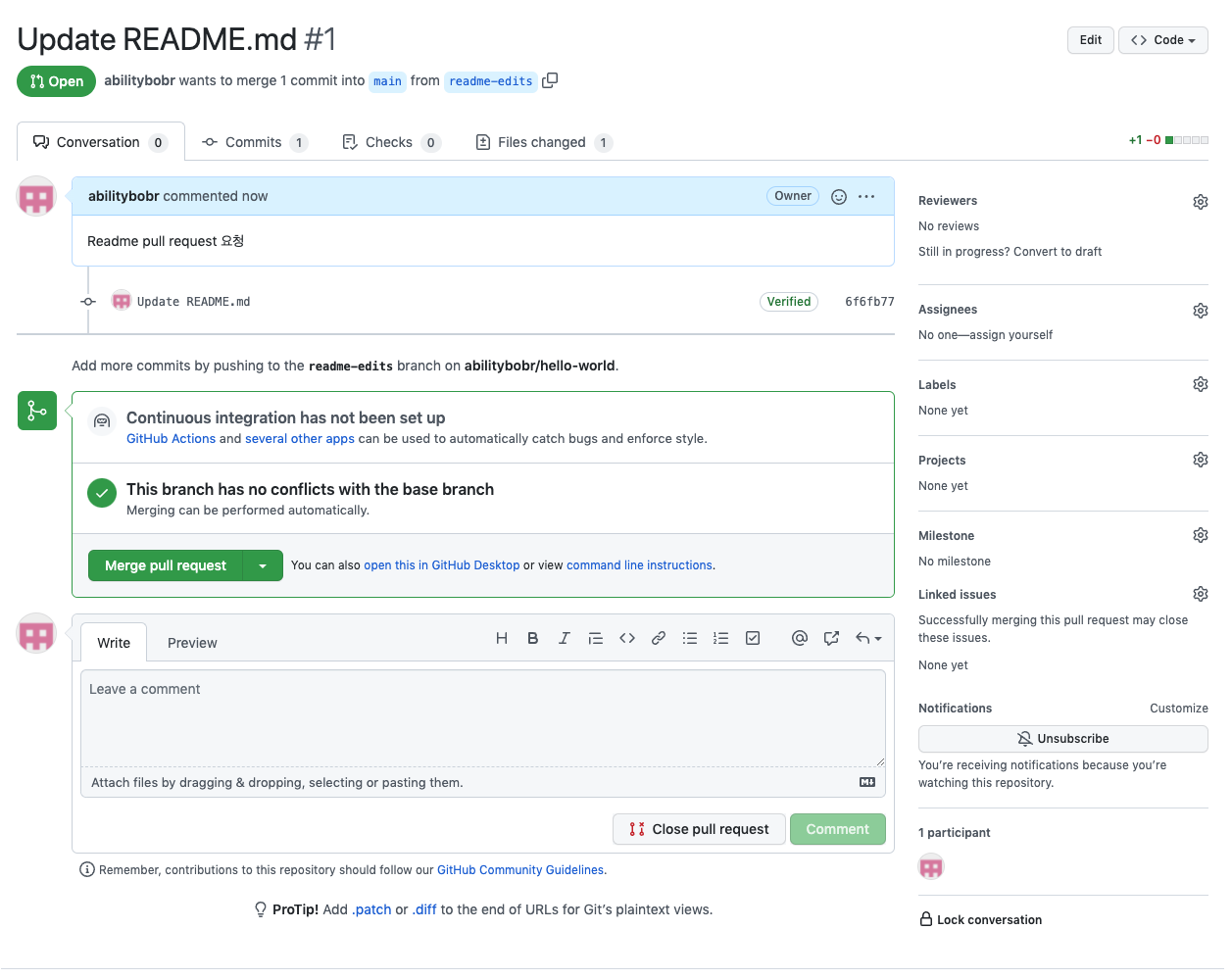Click the Merge pull request button
This screenshot has width=1232, height=979.
(166, 565)
